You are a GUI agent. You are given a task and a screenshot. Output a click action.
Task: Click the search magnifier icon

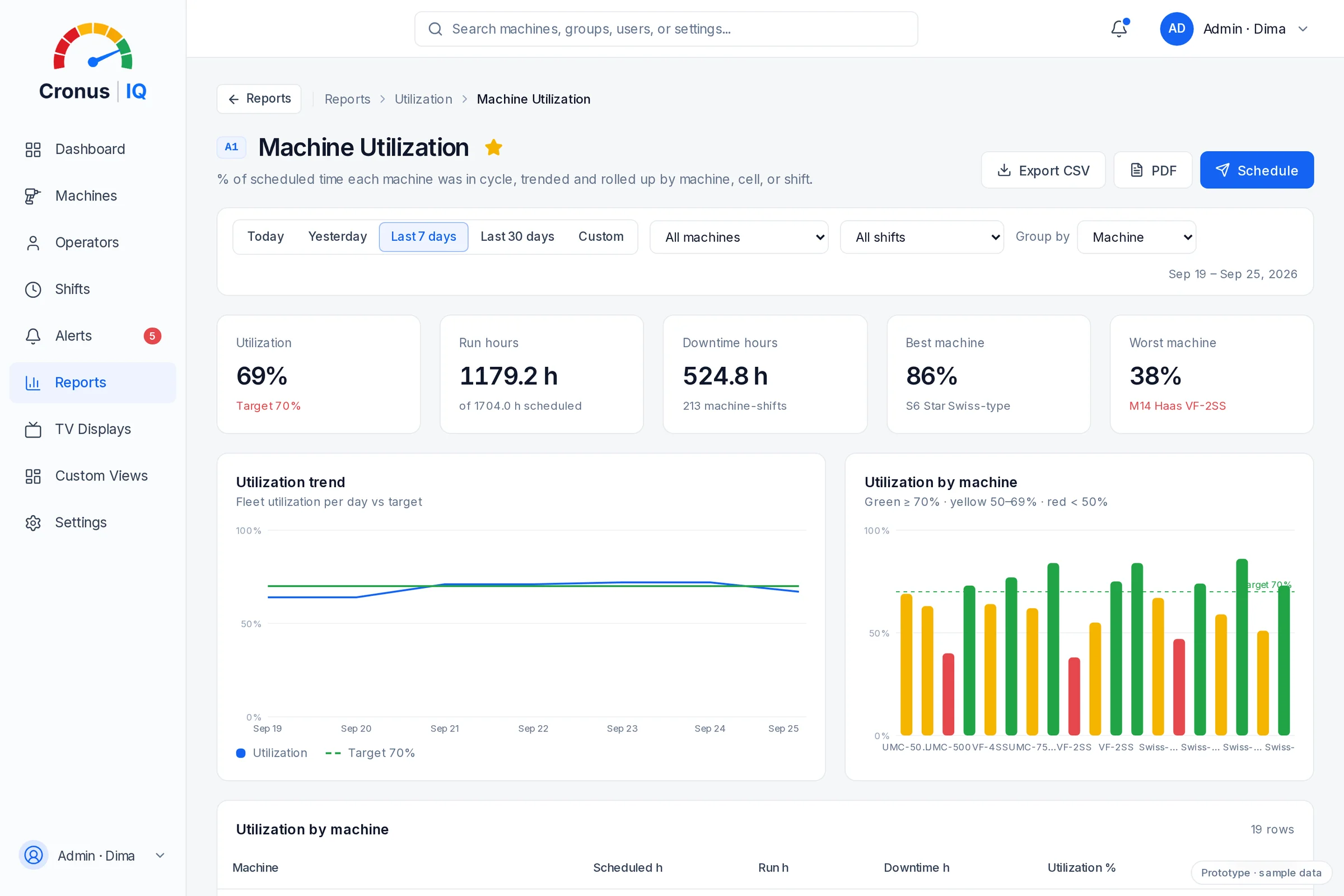point(436,29)
